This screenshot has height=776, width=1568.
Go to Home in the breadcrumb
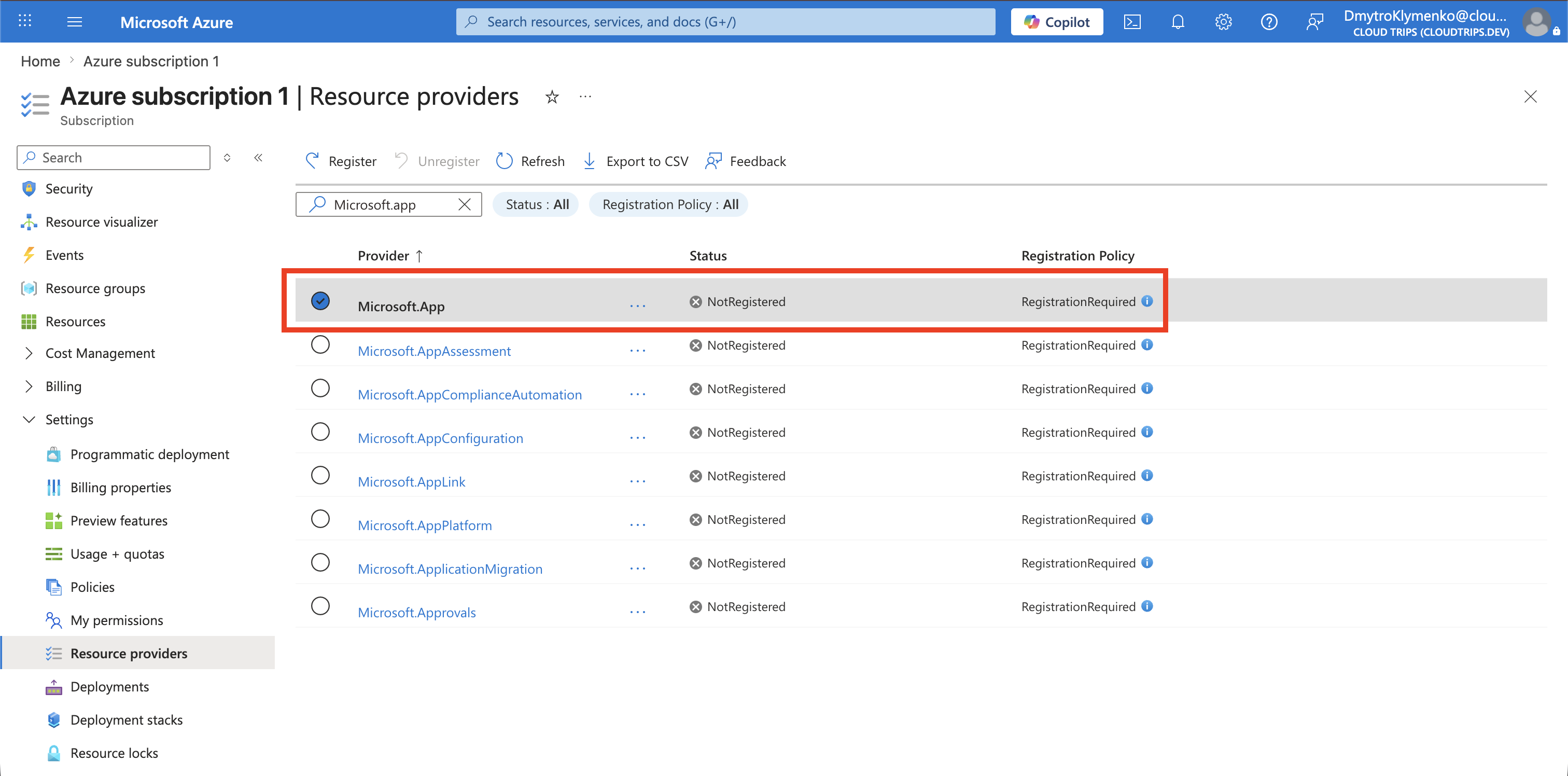point(40,62)
